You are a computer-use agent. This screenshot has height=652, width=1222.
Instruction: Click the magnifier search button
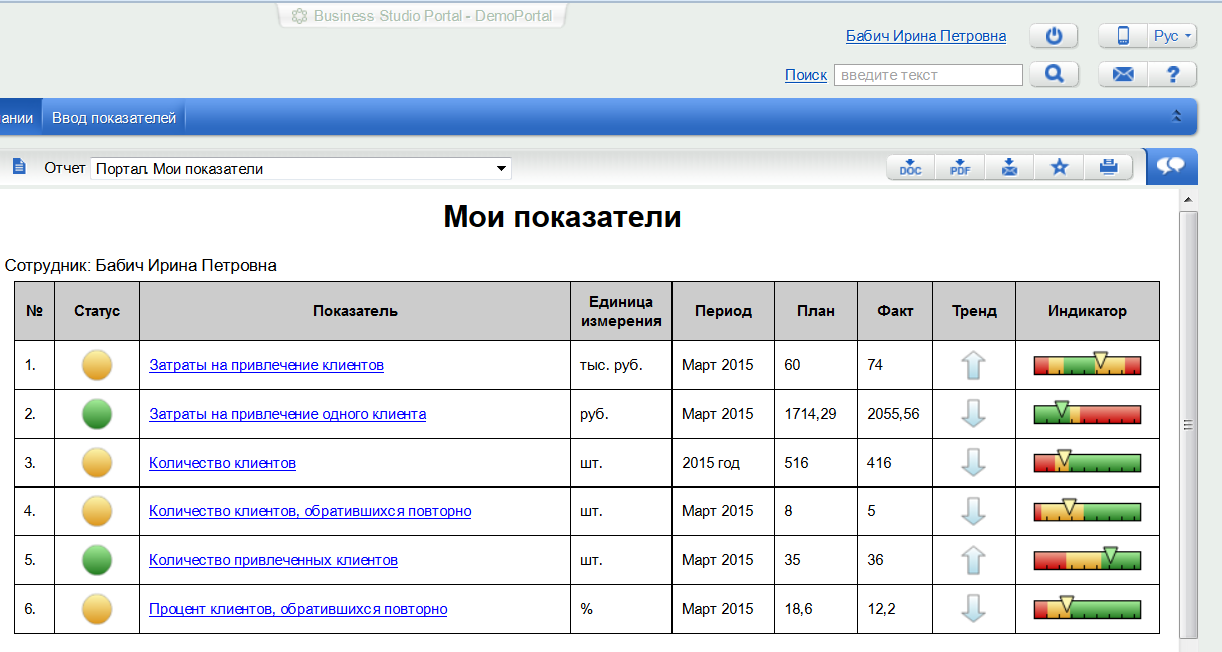(x=1053, y=74)
